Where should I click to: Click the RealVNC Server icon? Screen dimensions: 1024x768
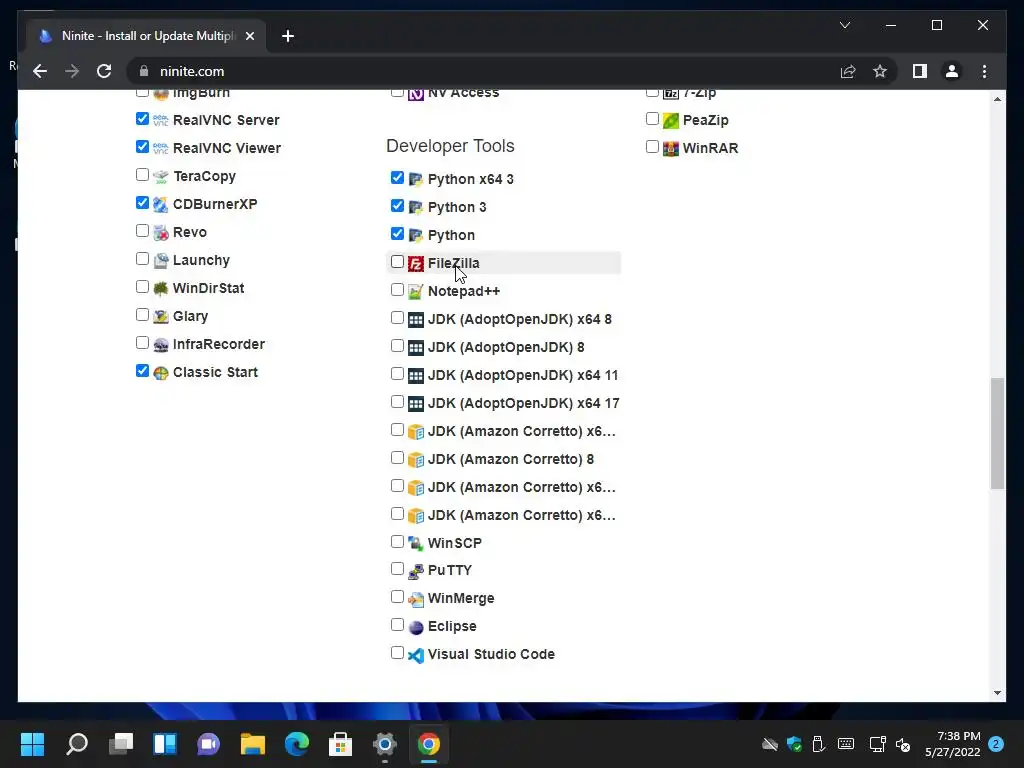point(161,120)
